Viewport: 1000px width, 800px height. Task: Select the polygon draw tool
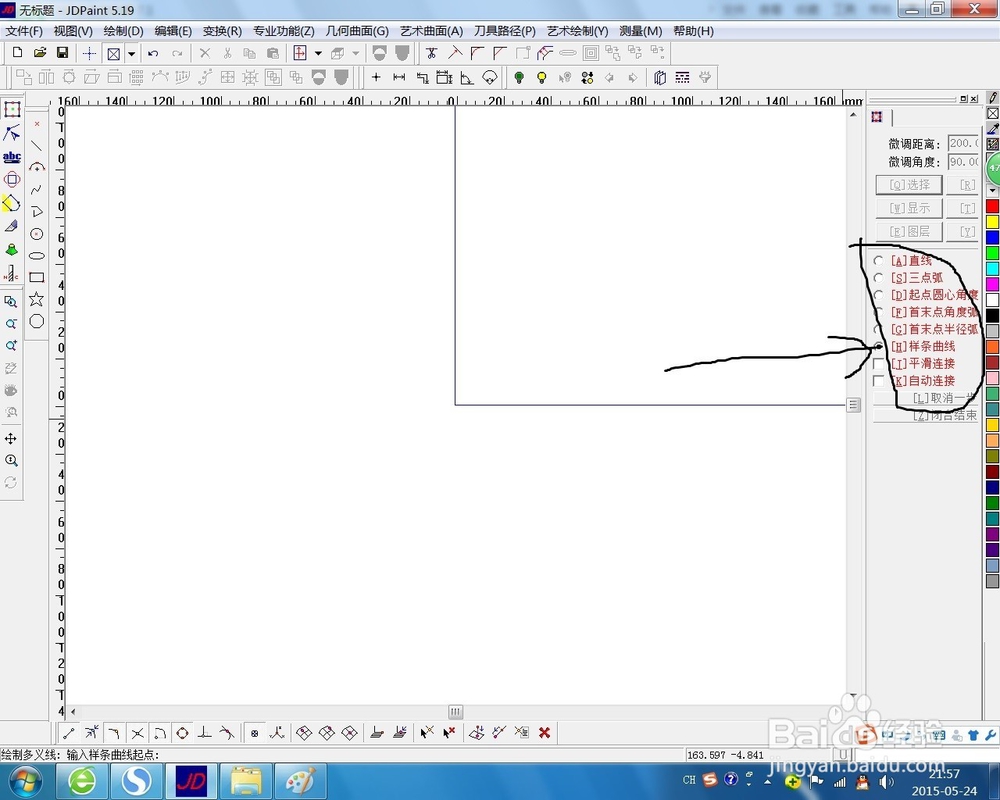[36, 321]
